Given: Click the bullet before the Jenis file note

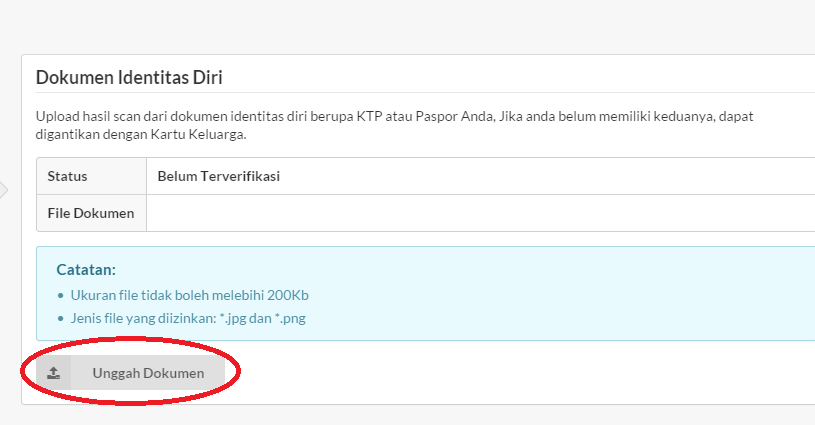Looking at the screenshot, I should 61,318.
